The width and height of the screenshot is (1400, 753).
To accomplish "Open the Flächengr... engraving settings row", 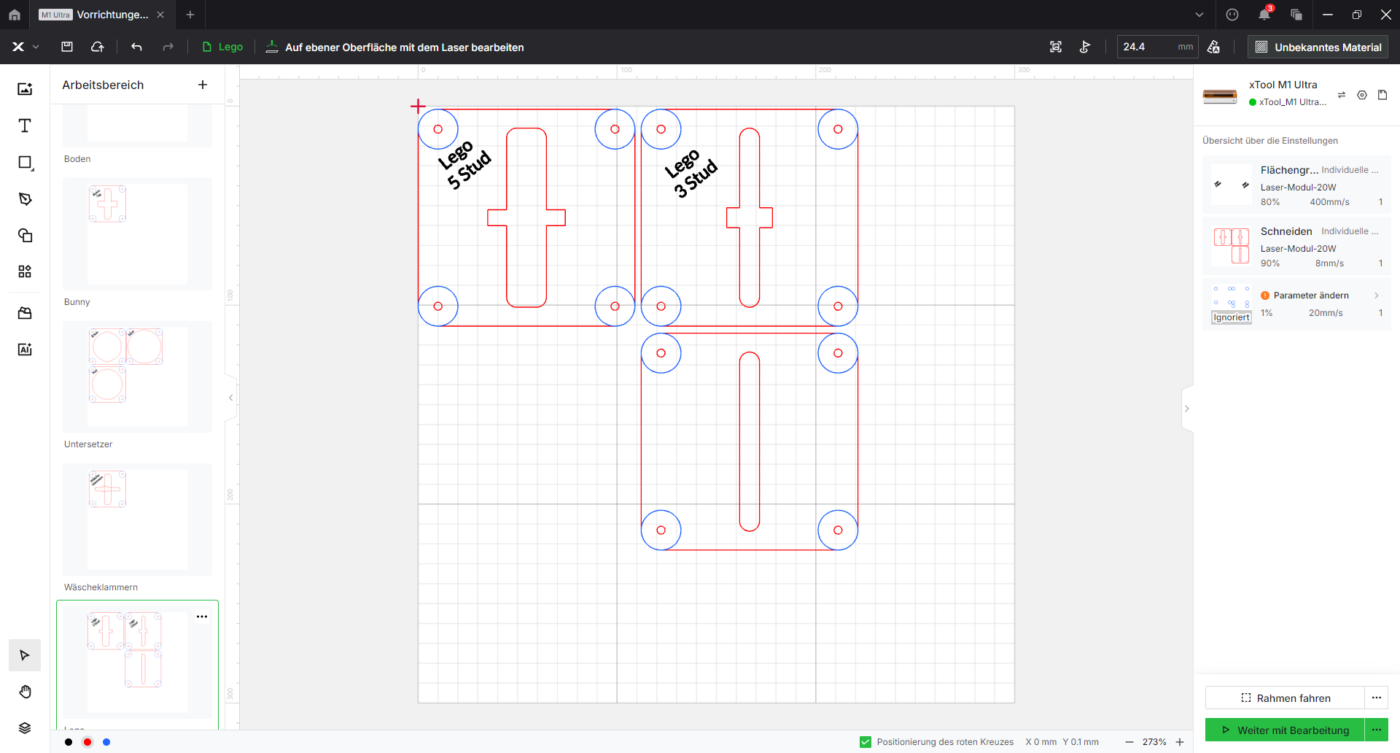I will pyautogui.click(x=1296, y=185).
